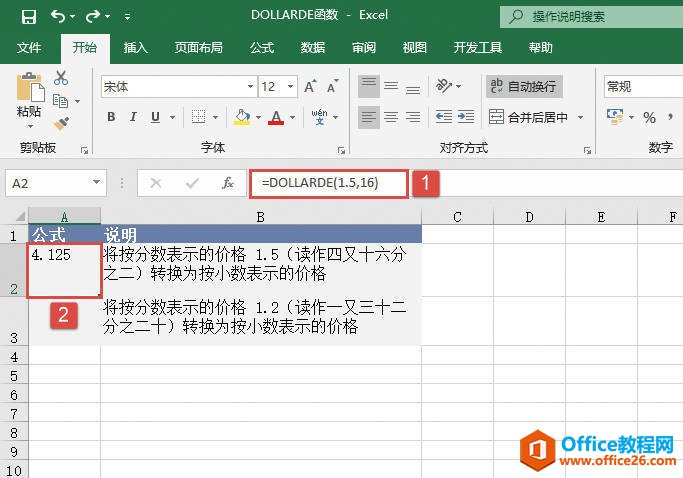Viewport: 683px width, 478px height.
Task: Open the 宋体 font name dropdown
Action: [250, 86]
